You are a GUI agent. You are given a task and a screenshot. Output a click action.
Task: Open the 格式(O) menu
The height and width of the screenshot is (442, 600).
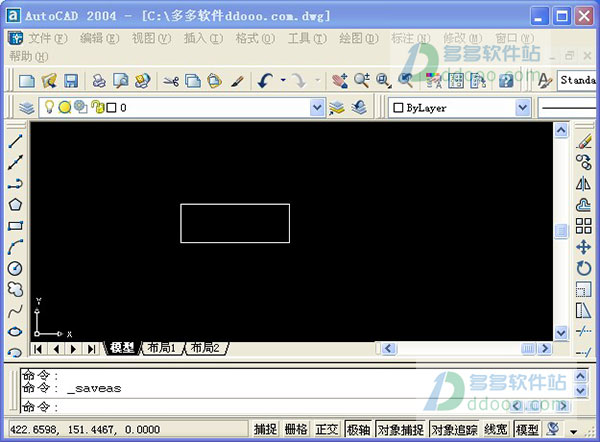255,38
